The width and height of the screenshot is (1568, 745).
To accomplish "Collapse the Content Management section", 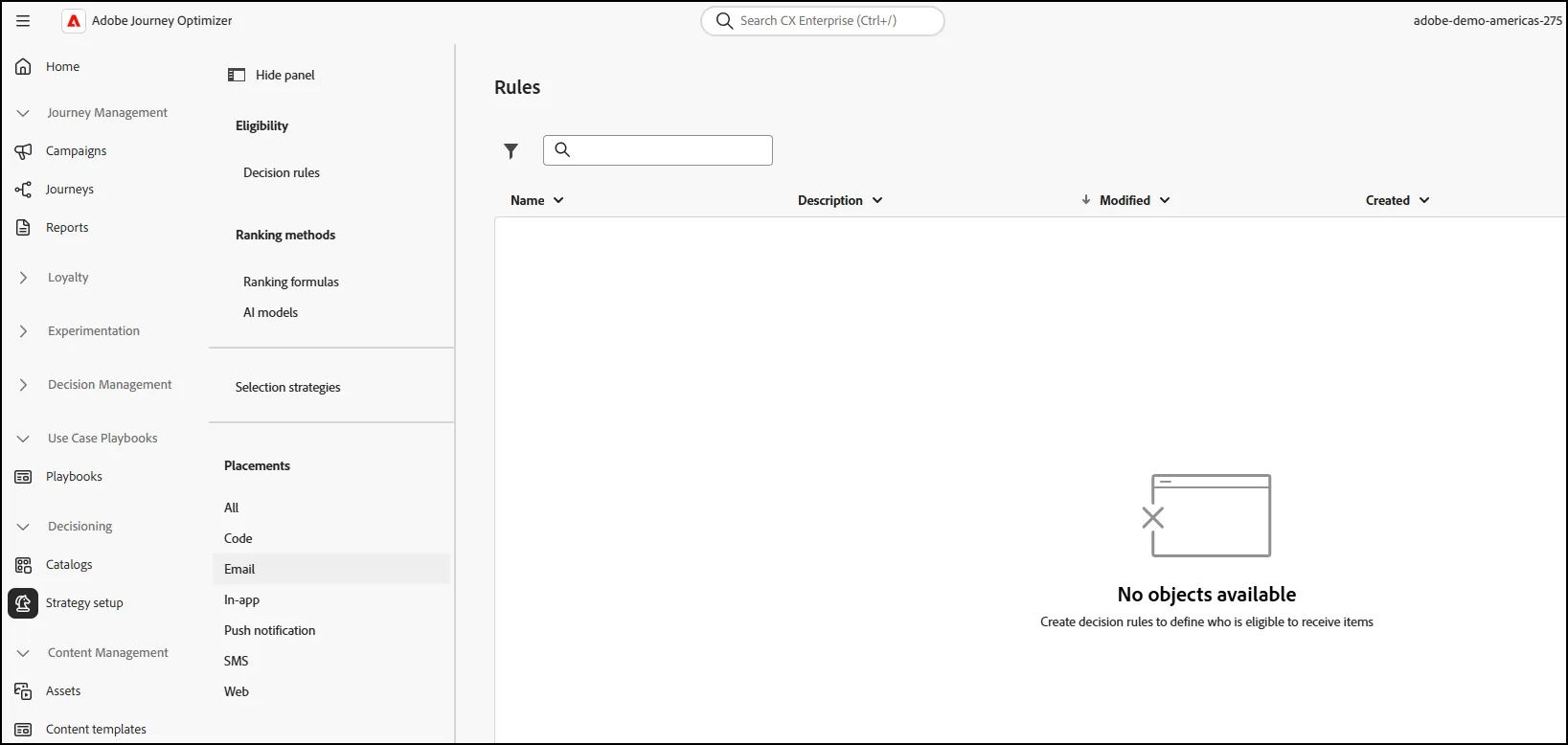I will click(x=23, y=652).
